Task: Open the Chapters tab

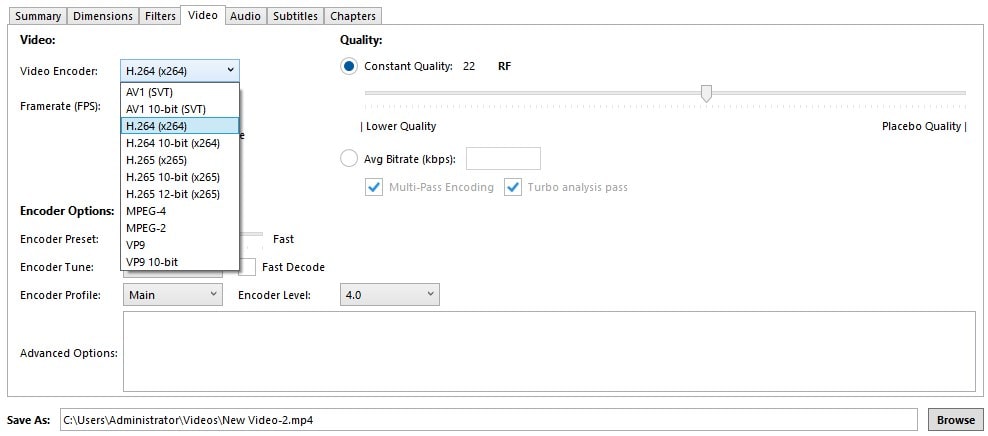Action: point(353,16)
